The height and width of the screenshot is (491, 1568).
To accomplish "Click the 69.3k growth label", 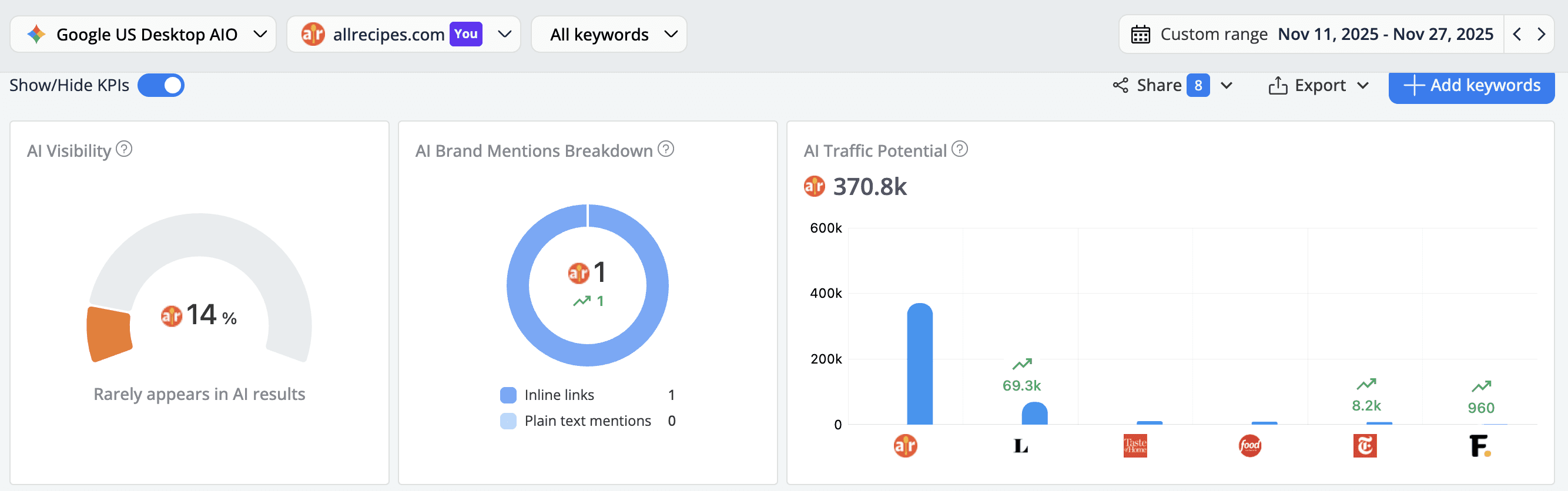I will (x=1022, y=386).
